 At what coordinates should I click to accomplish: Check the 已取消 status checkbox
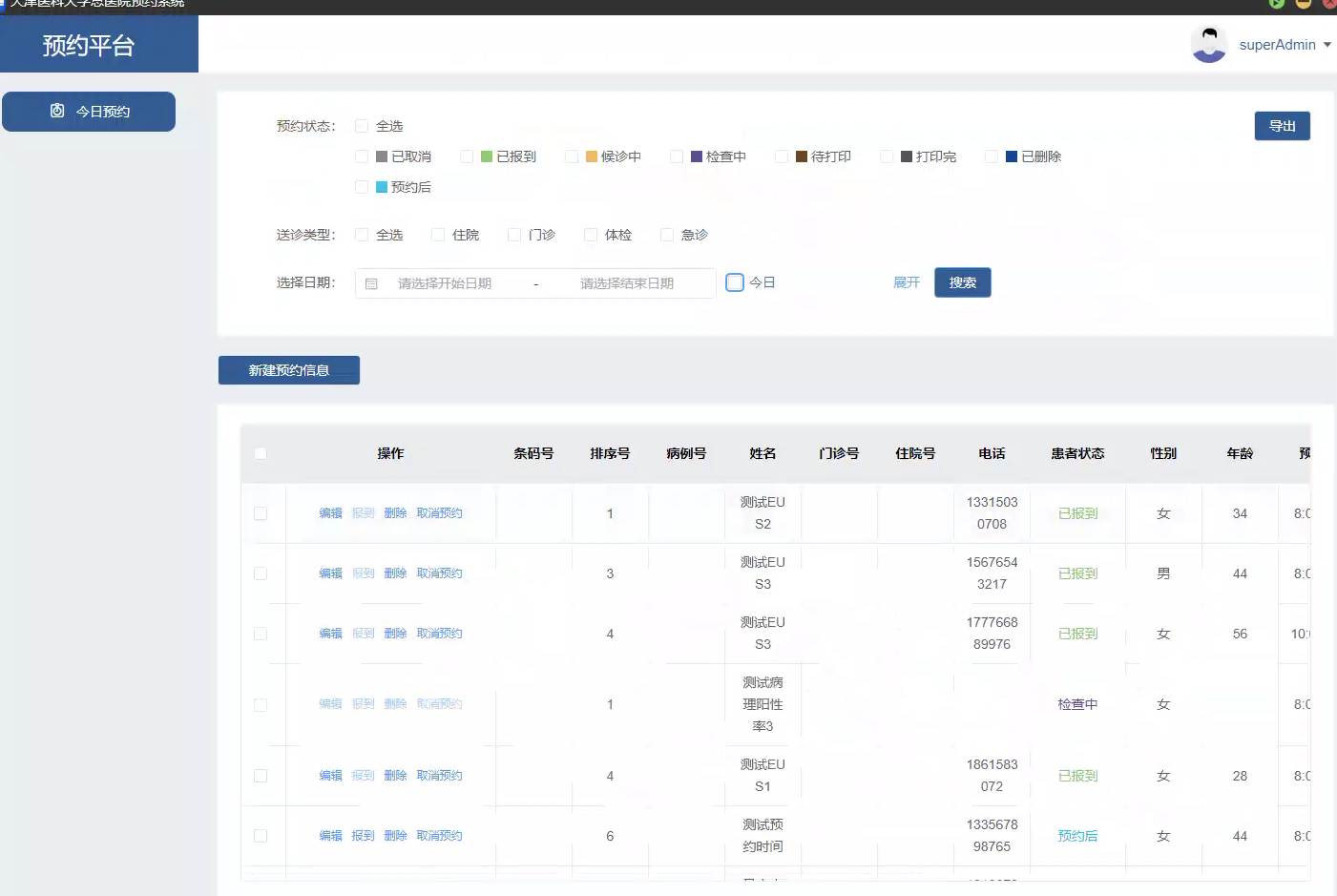coord(362,156)
